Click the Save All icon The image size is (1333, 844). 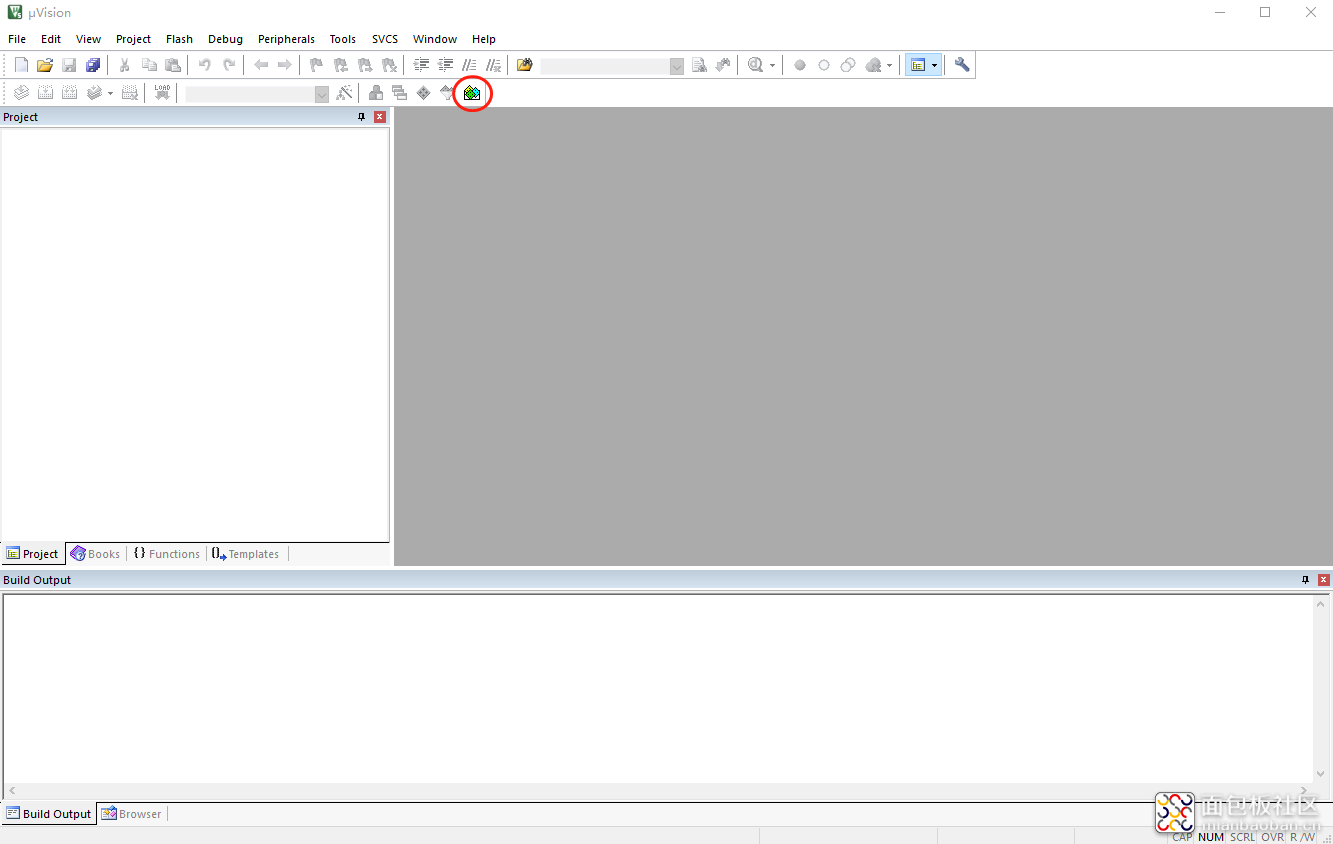pyautogui.click(x=93, y=65)
